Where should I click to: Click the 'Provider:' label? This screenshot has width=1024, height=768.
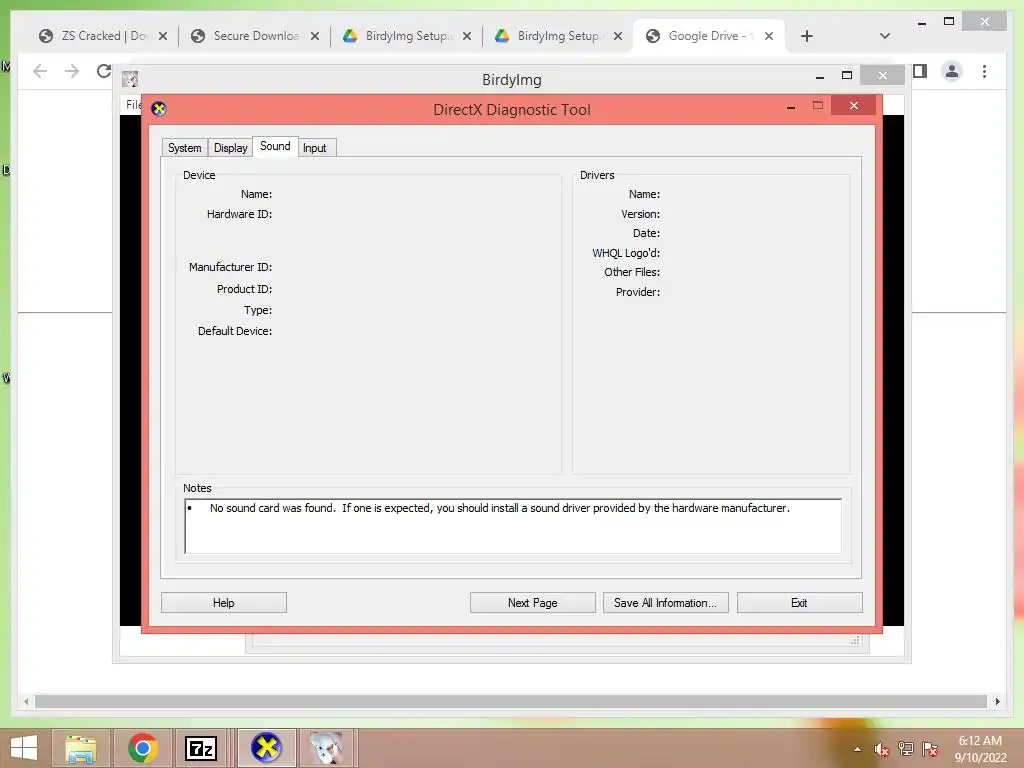point(637,292)
